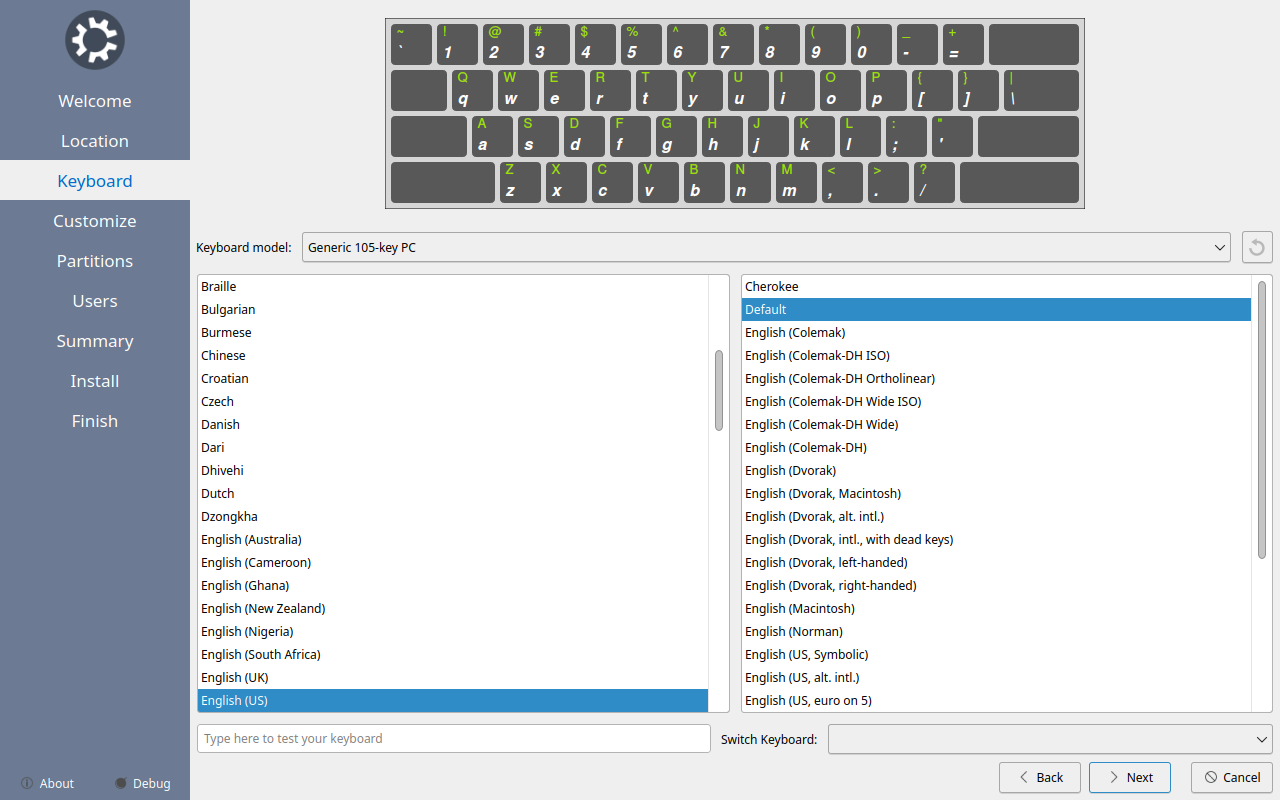1280x800 pixels.
Task: Select the Default variant row
Action: tap(996, 310)
